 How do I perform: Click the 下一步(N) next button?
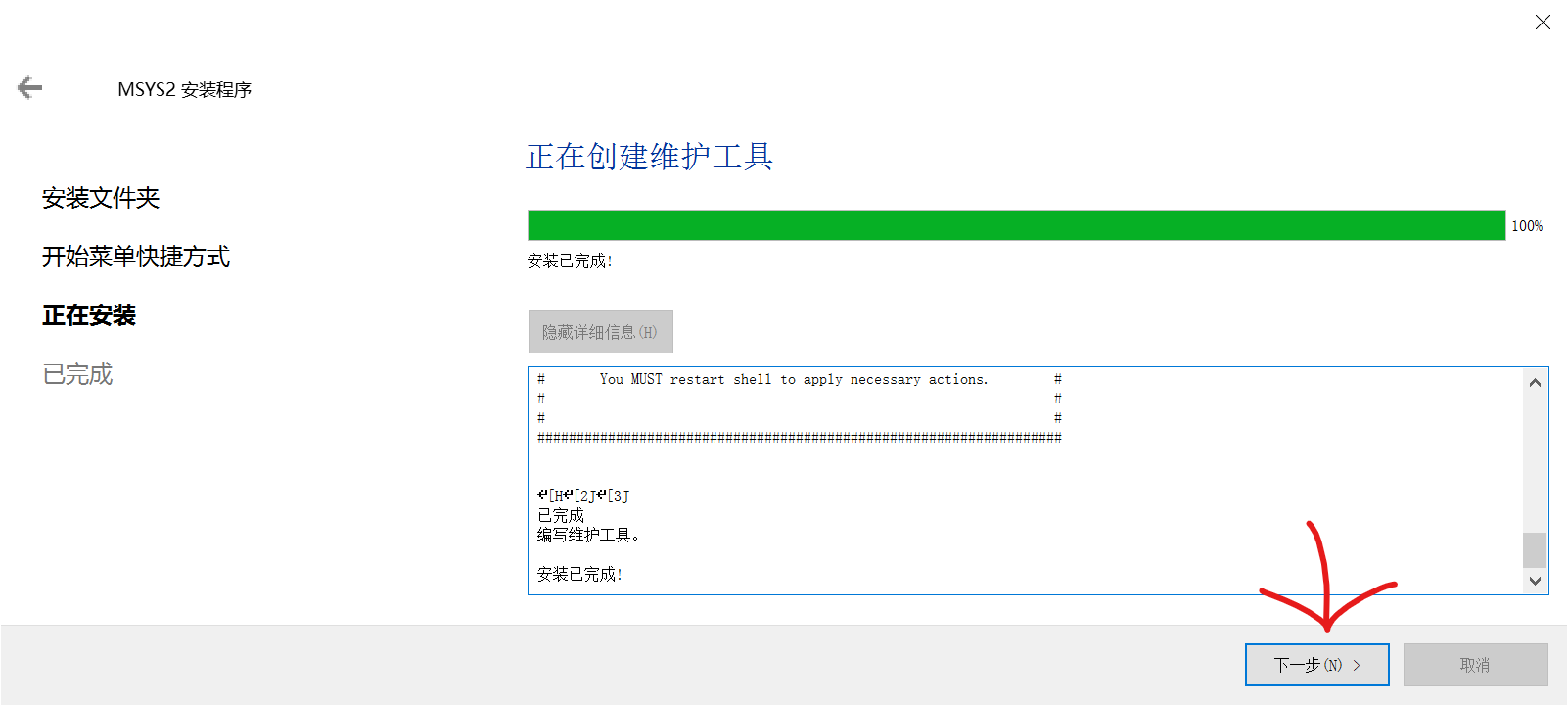[1316, 665]
